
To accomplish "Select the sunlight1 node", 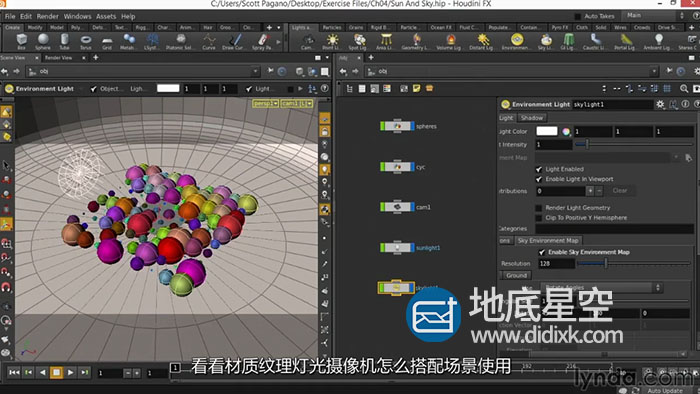I will pyautogui.click(x=397, y=248).
